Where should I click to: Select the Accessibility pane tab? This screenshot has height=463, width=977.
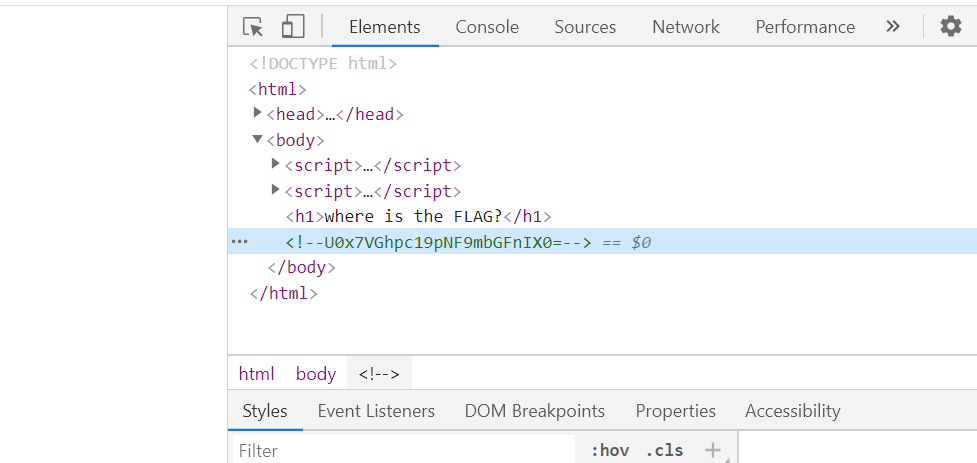click(793, 411)
